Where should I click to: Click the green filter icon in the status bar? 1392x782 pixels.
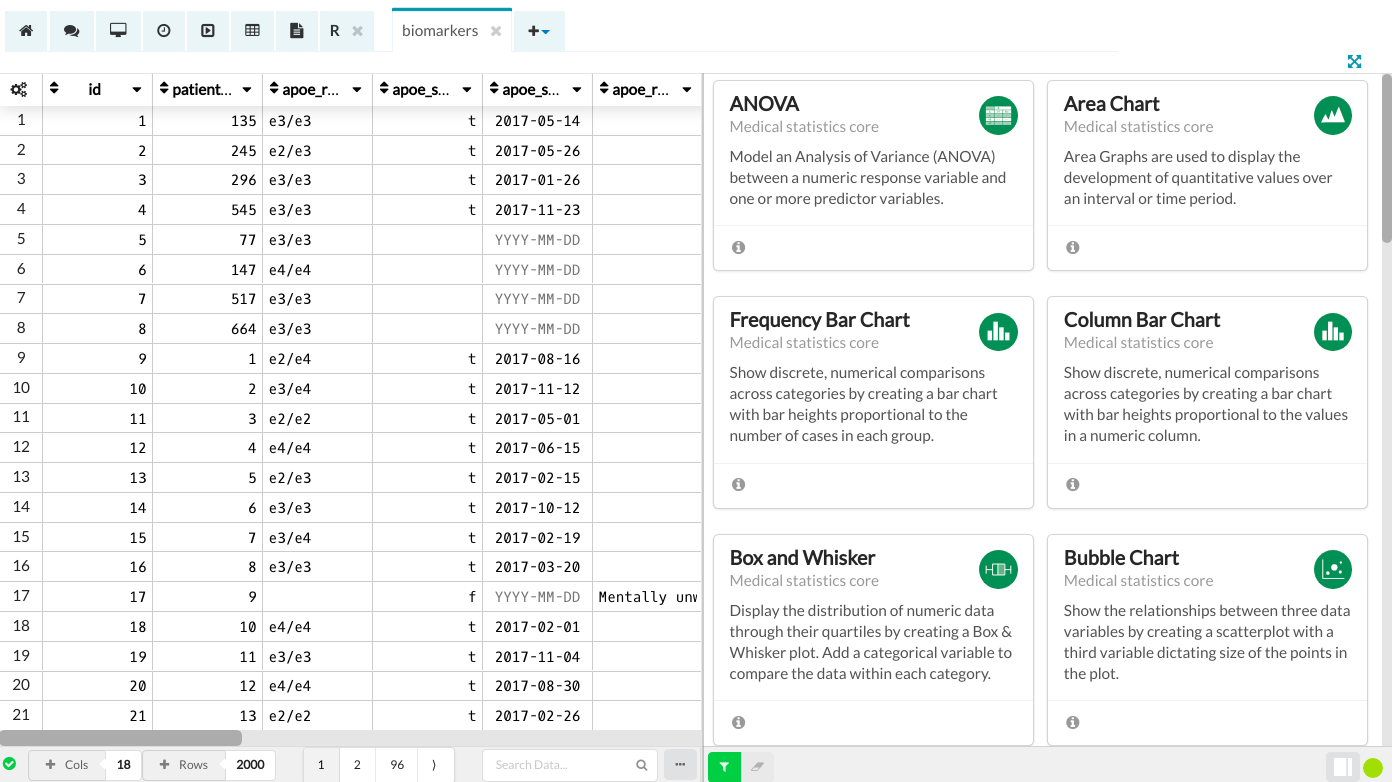(723, 765)
